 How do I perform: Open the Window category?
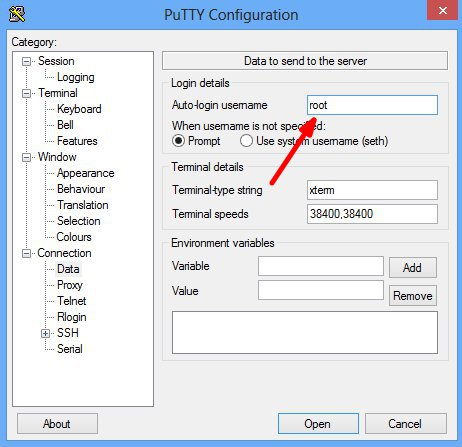pyautogui.click(x=57, y=157)
